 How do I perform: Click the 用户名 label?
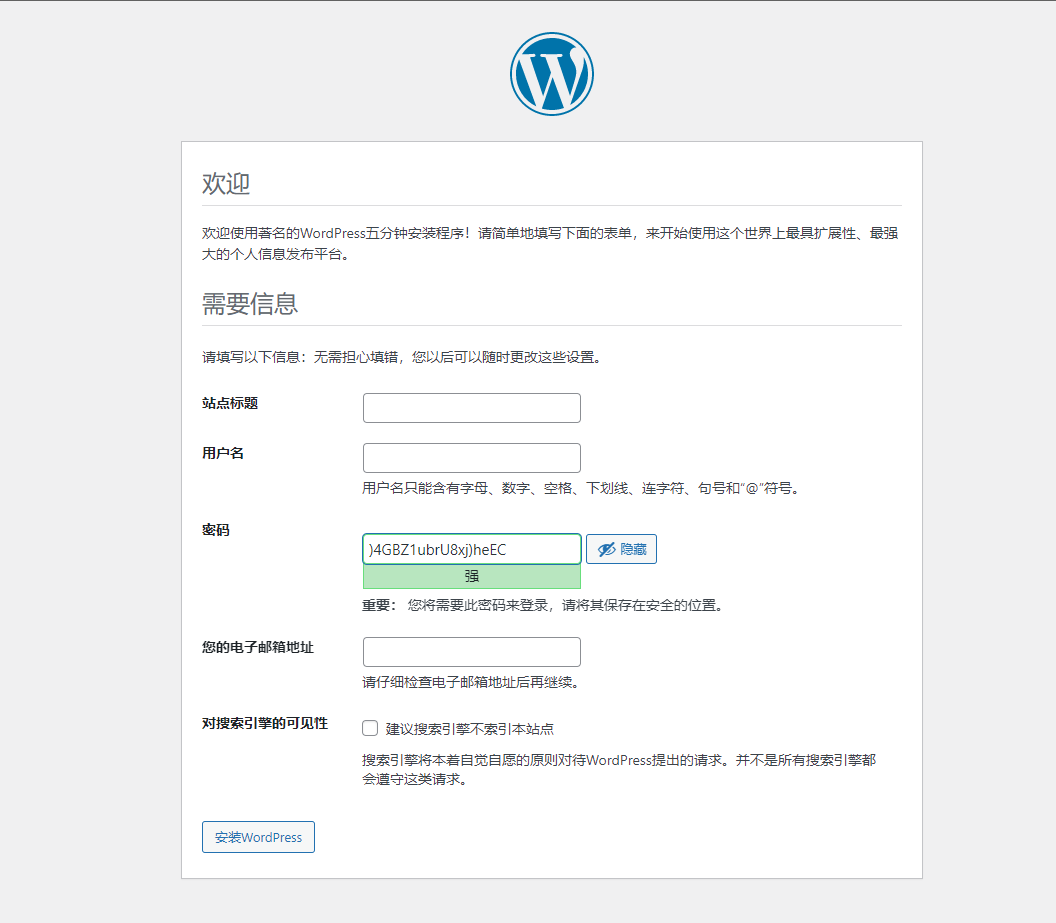click(x=223, y=453)
